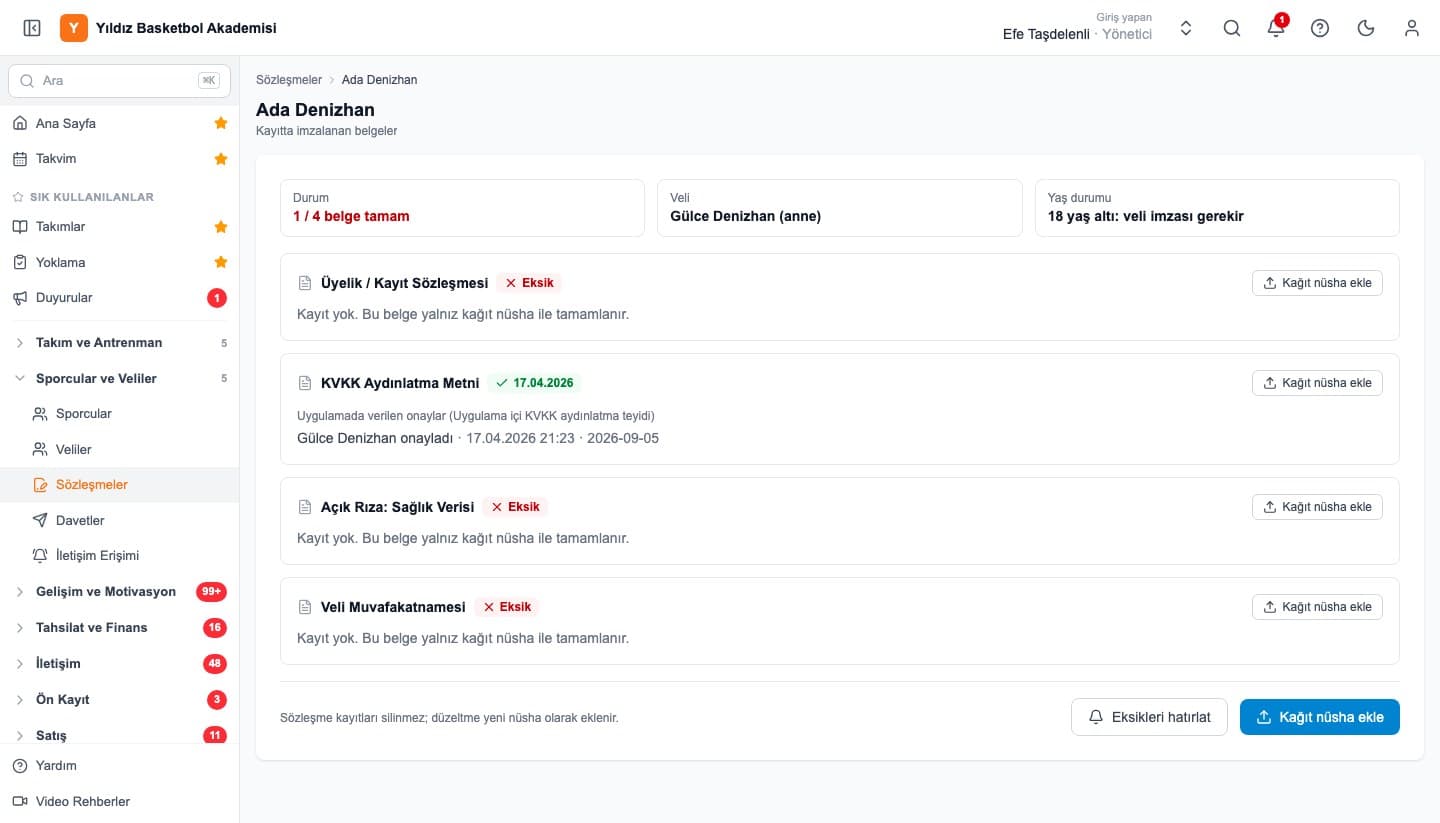Click the blue Kağıt nüsha ekle button
The image size is (1440, 823).
click(x=1320, y=717)
